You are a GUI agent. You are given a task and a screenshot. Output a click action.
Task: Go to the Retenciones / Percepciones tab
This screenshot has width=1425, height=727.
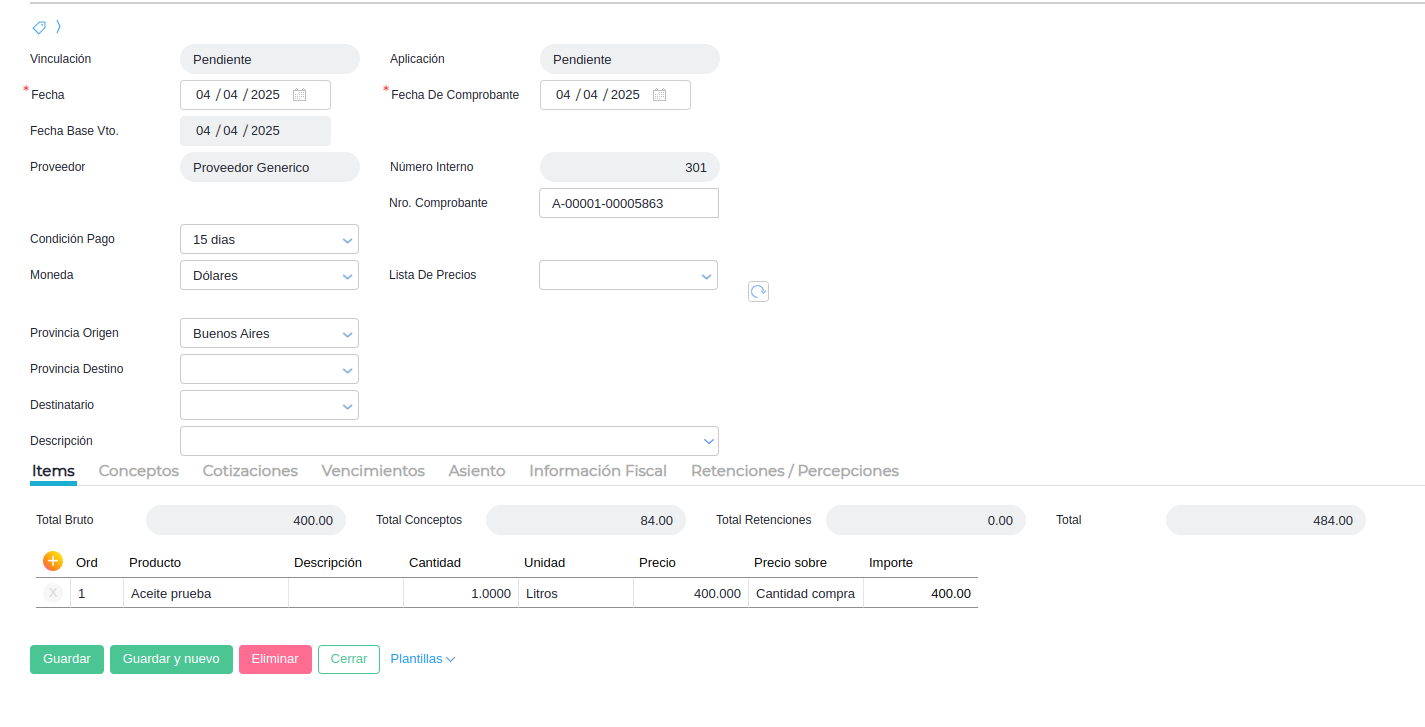pyautogui.click(x=794, y=471)
